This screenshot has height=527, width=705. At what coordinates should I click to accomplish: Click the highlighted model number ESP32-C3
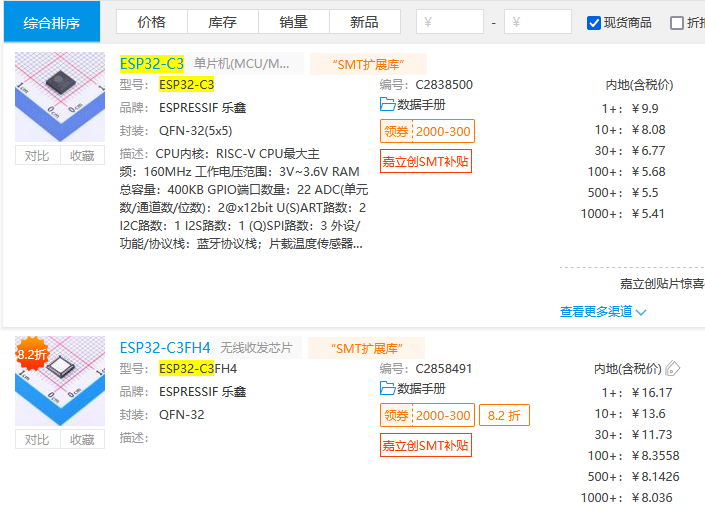187,85
